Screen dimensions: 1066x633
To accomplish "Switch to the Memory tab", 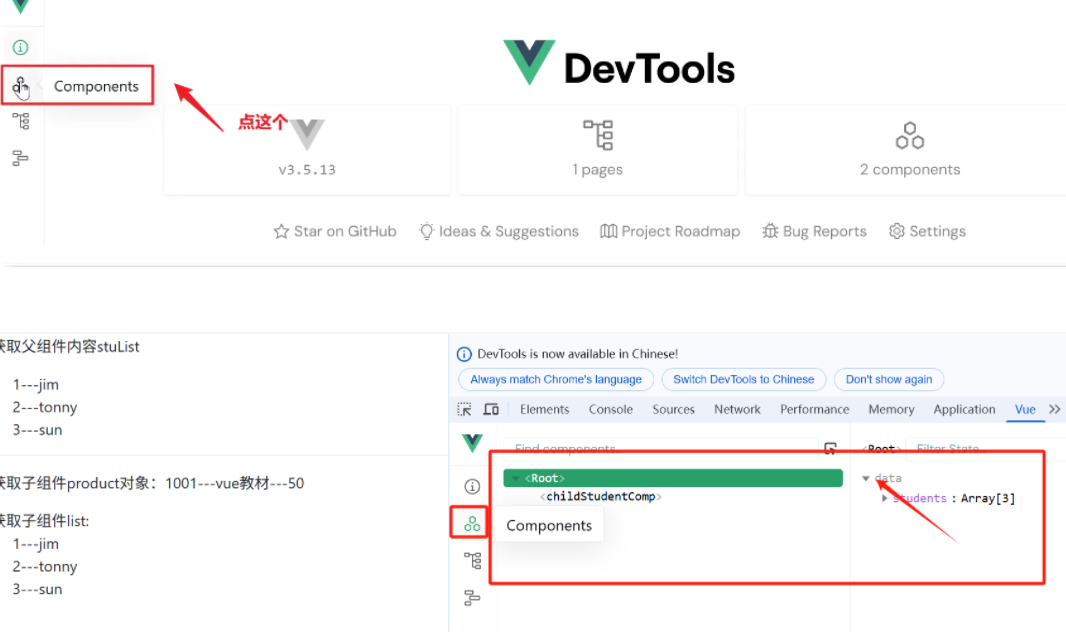I will [x=891, y=409].
